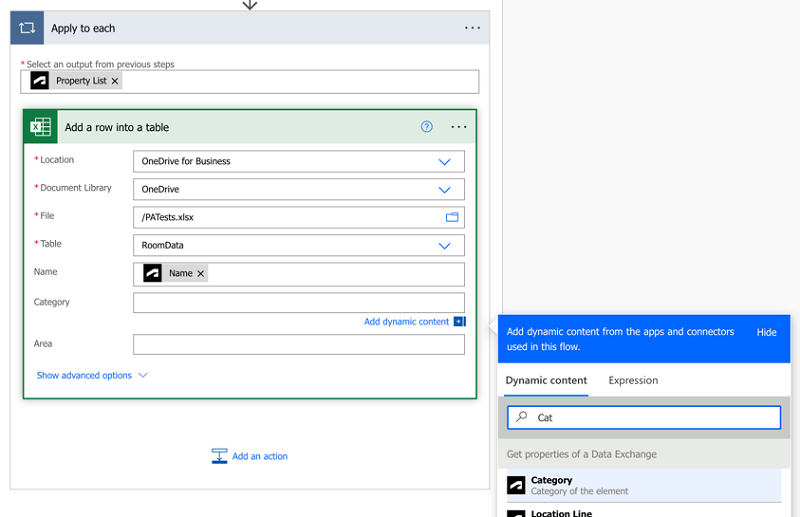Open Add a row into a table ellipsis menu
The height and width of the screenshot is (517, 800).
click(x=459, y=127)
